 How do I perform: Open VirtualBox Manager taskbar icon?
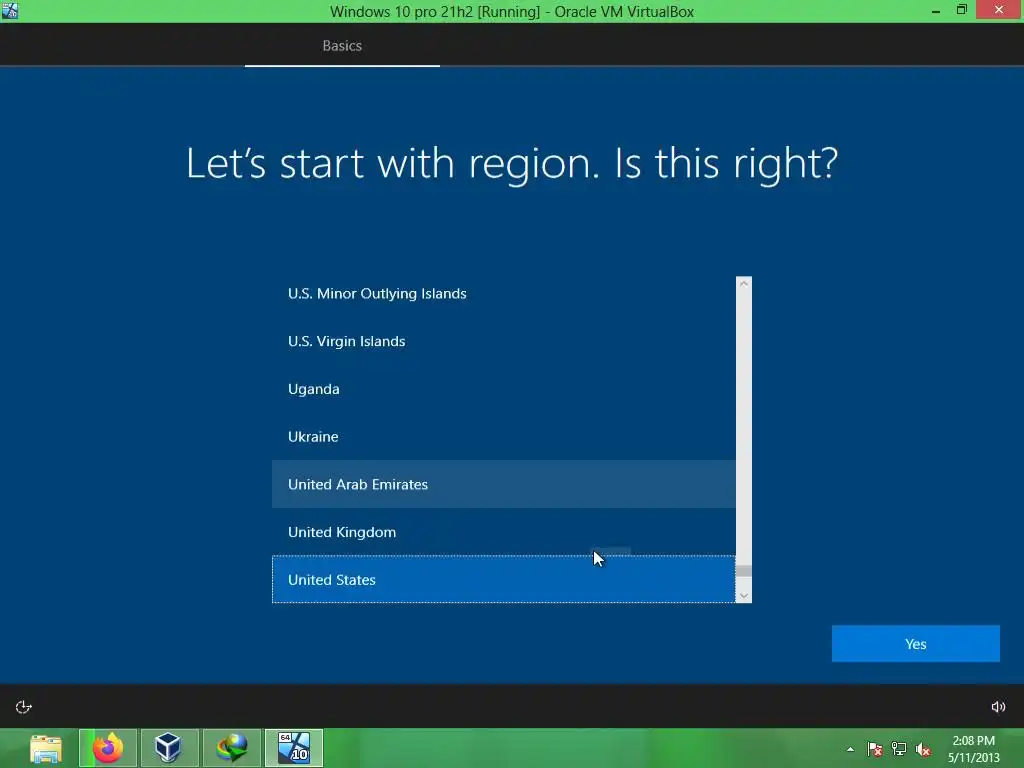coord(169,748)
